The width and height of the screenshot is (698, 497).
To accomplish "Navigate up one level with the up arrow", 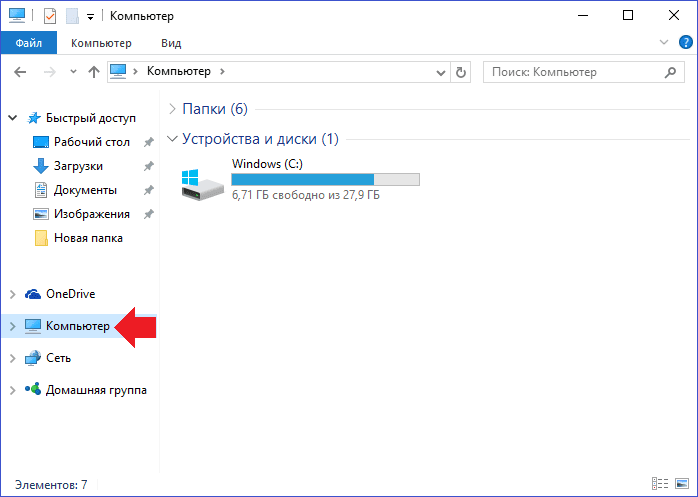I will pos(93,72).
